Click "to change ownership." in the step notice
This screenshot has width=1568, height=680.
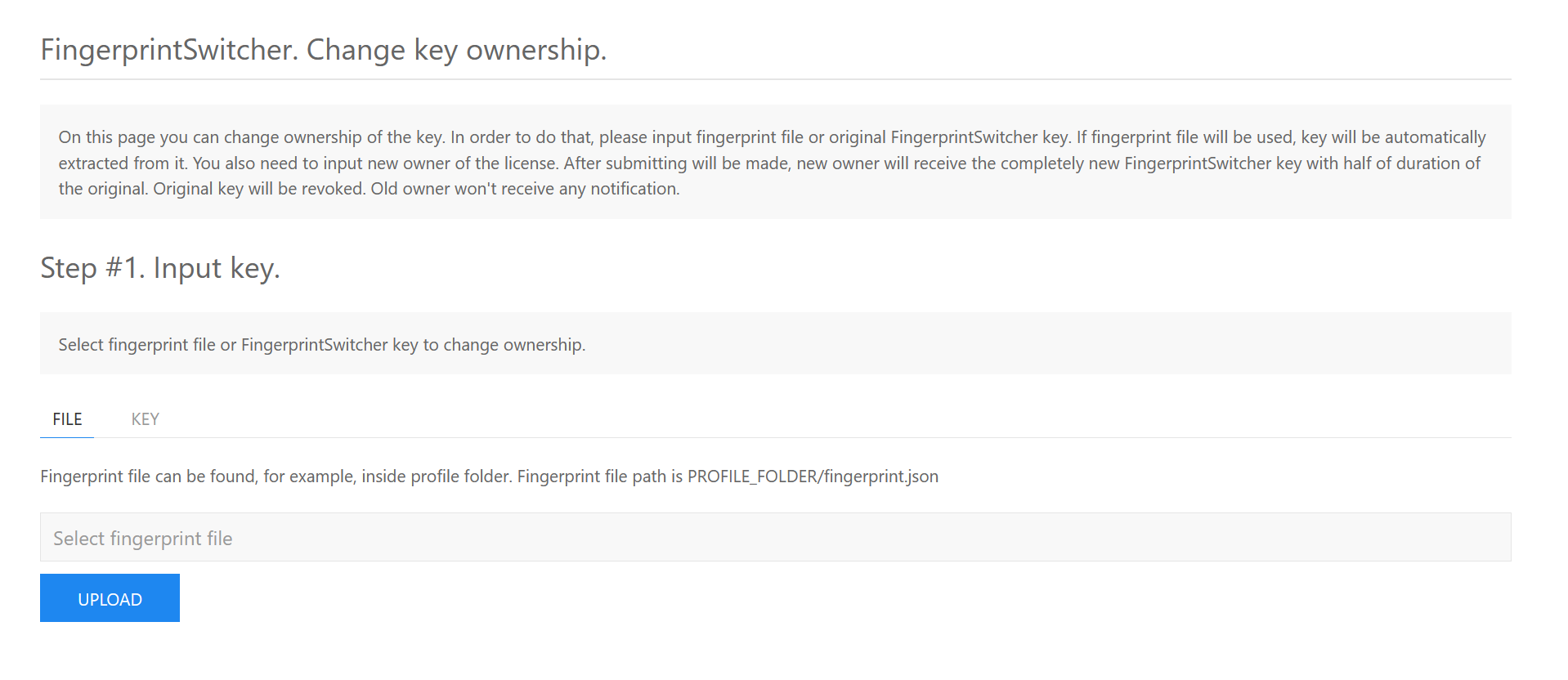click(x=504, y=345)
